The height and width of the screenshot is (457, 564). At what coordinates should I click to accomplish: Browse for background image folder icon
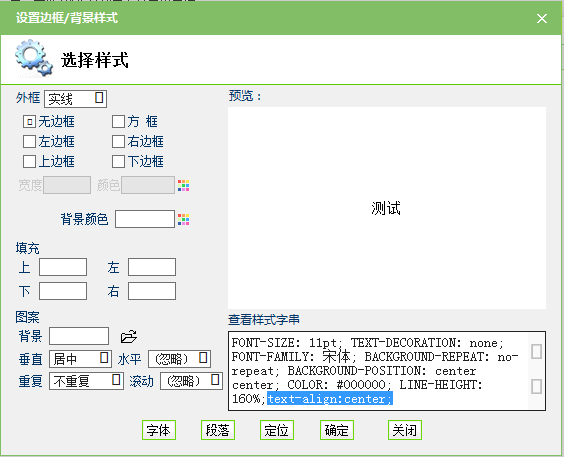[128, 337]
